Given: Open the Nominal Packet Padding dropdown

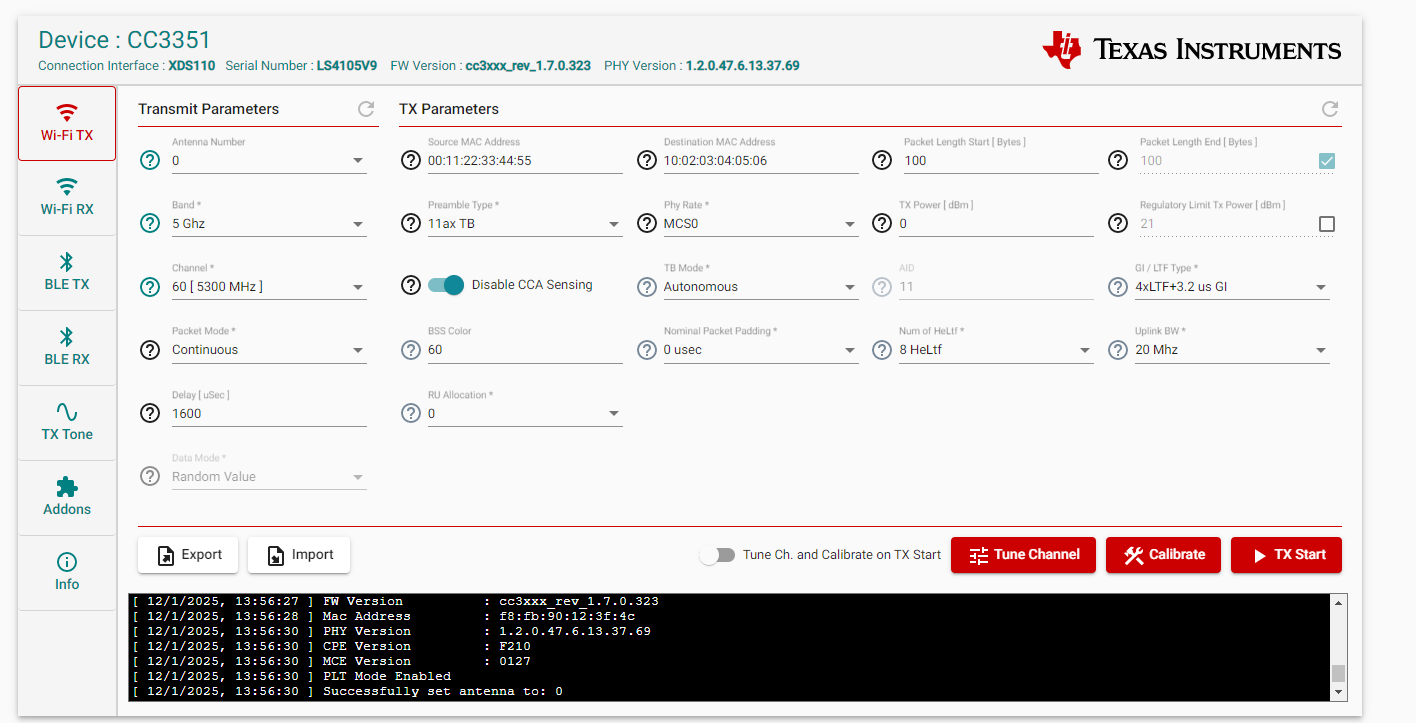Looking at the screenshot, I should click(x=761, y=350).
